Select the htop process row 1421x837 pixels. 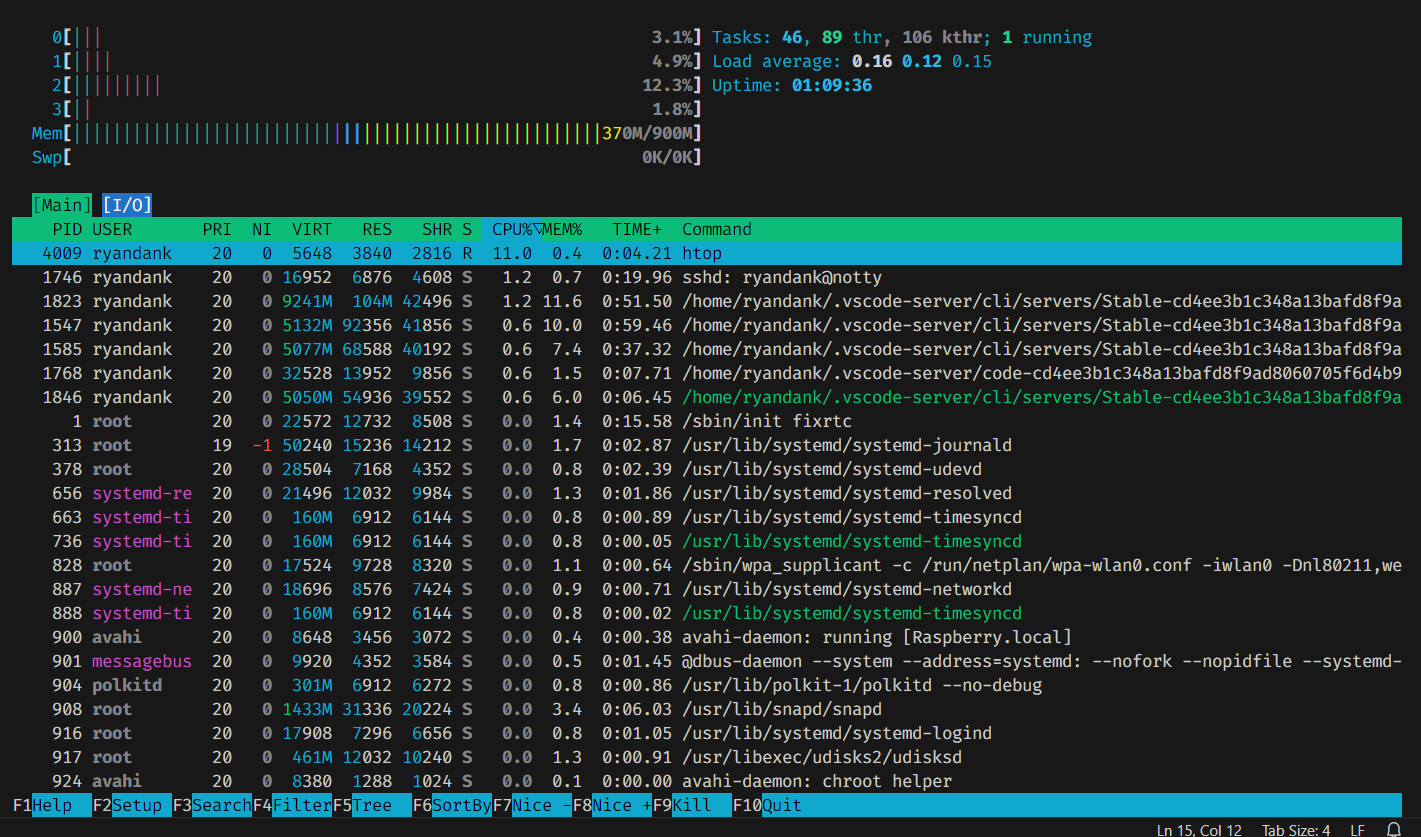[707, 253]
